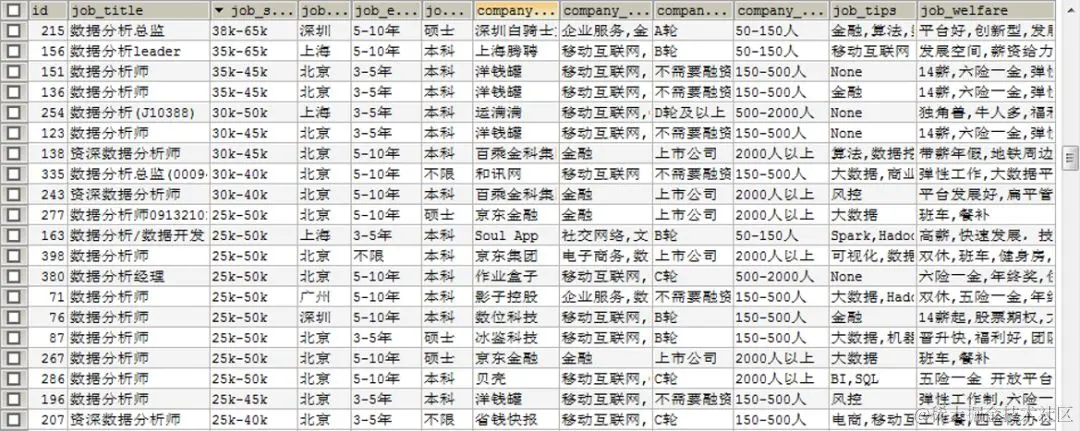Image resolution: width=1080 pixels, height=431 pixels.
Task: Select the company cell 冰鉴科技
Action: pyautogui.click(x=517, y=338)
